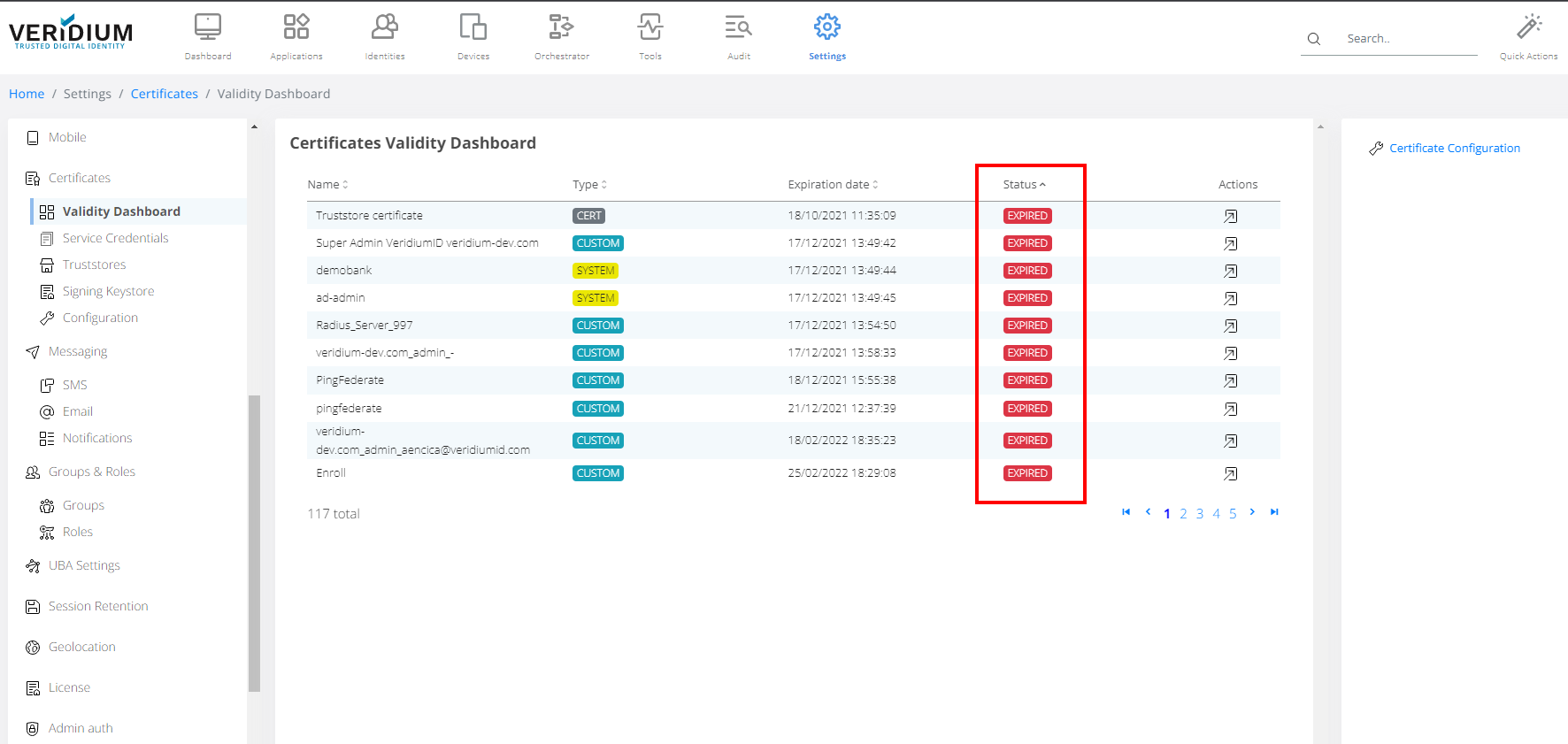The image size is (1568, 744).
Task: Open the Identities section
Action: [x=384, y=28]
